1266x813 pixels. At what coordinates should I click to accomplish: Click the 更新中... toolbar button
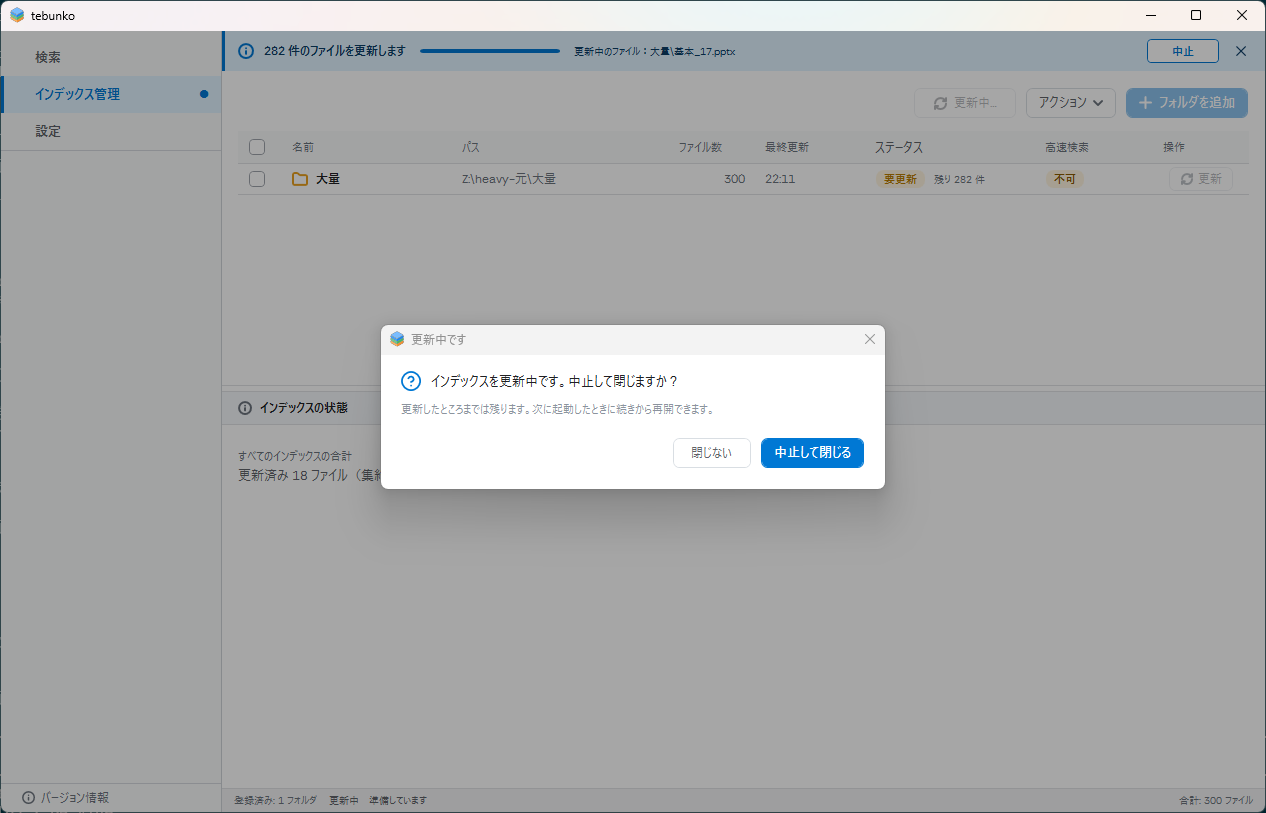coord(965,102)
